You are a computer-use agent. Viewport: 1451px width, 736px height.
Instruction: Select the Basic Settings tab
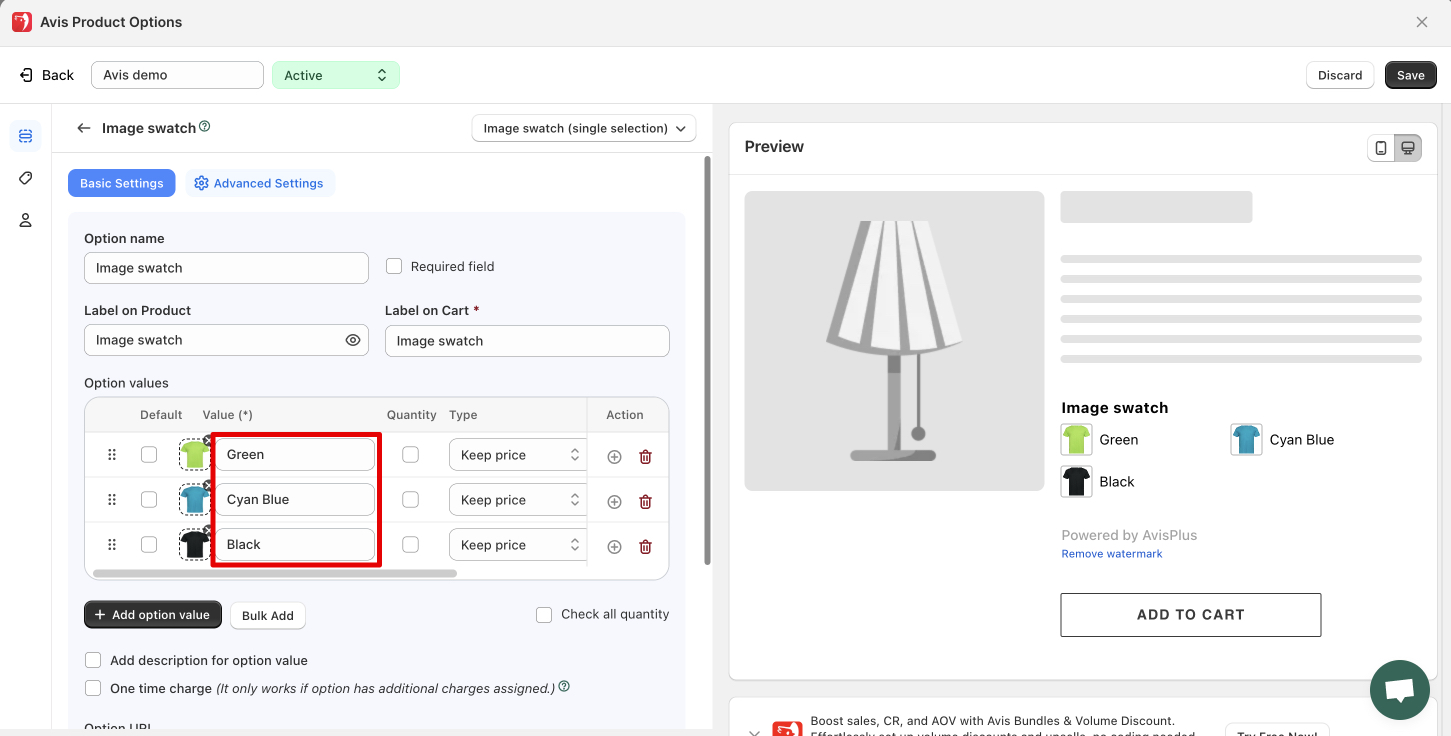(x=121, y=183)
